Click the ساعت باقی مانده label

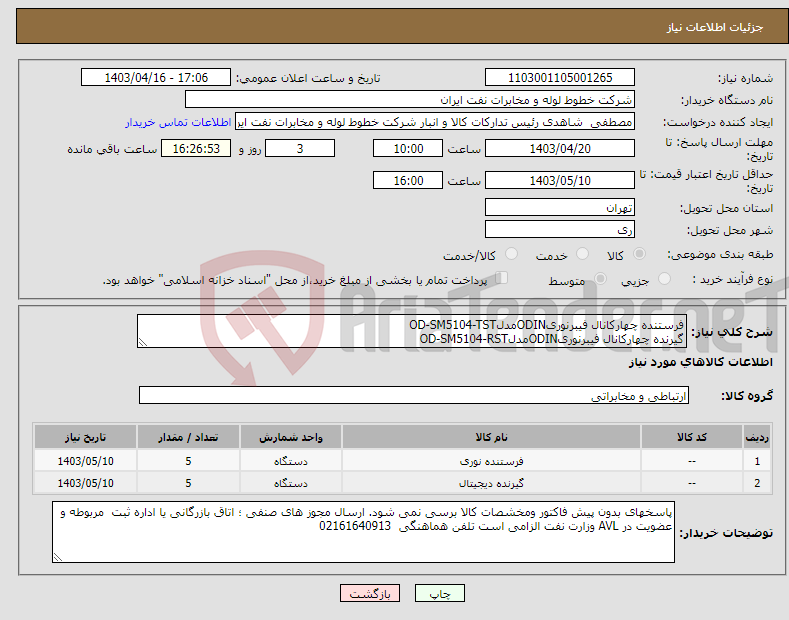click(112, 149)
